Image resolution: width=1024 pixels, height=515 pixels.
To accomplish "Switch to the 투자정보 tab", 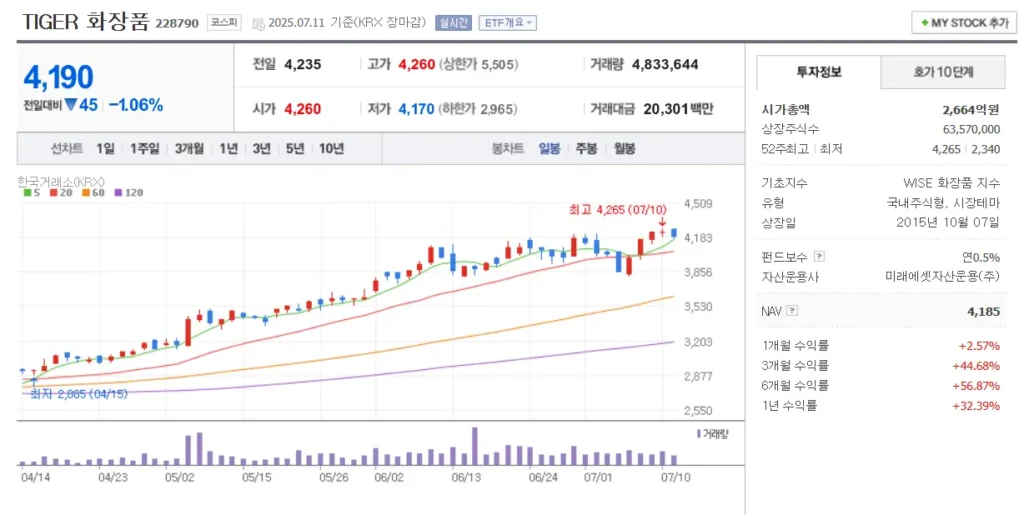I will (819, 72).
